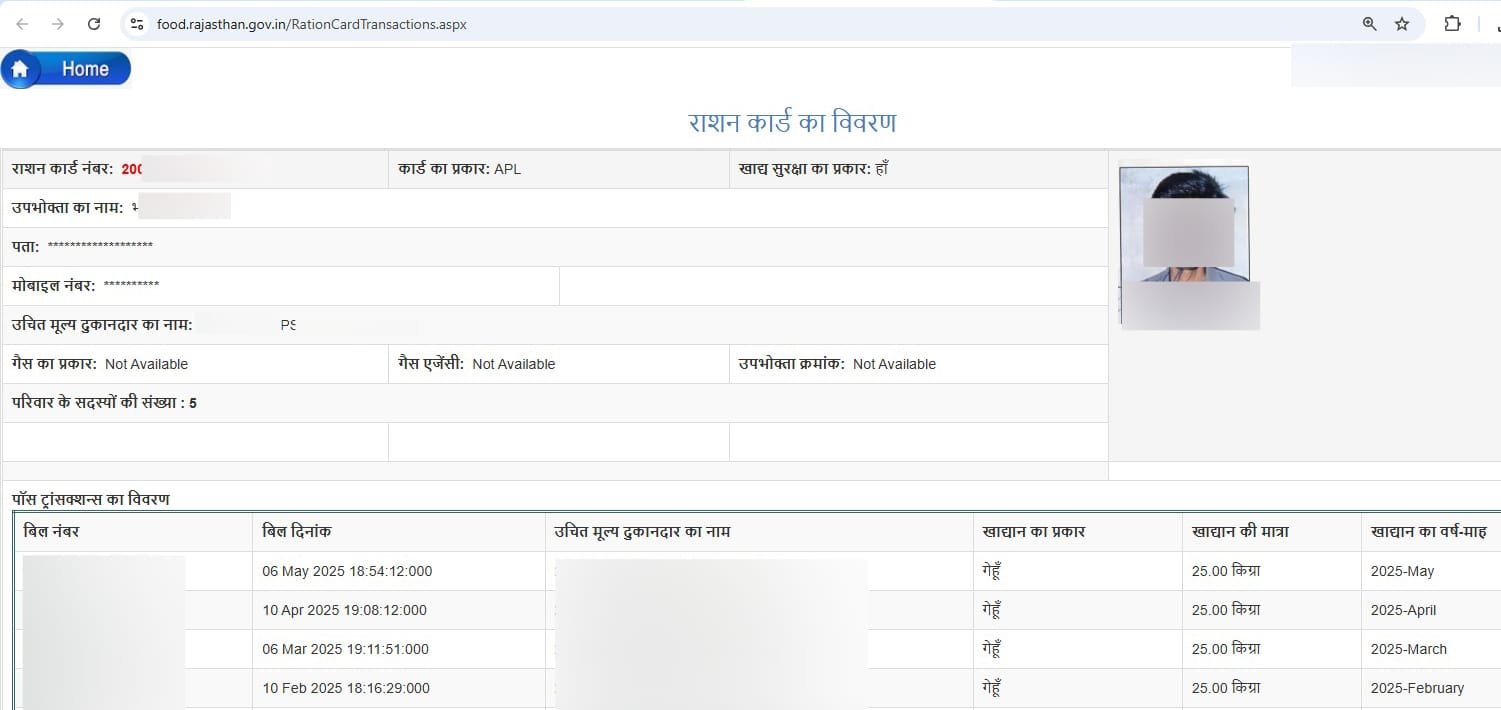Image resolution: width=1501 pixels, height=710 pixels.
Task: Click the red ration card number
Action: pyautogui.click(x=132, y=169)
